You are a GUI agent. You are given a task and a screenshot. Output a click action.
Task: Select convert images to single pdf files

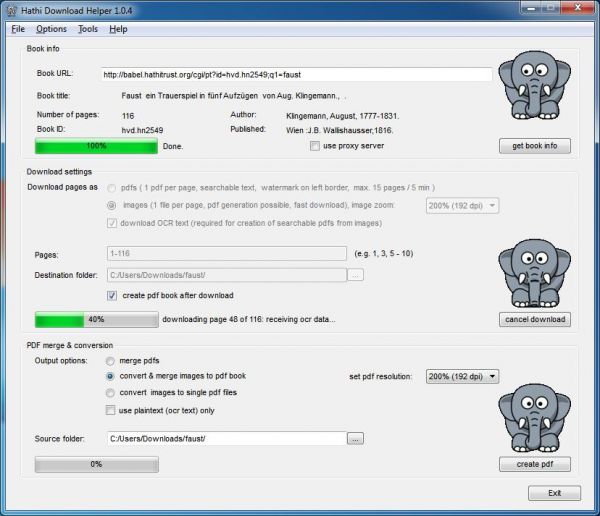112,393
